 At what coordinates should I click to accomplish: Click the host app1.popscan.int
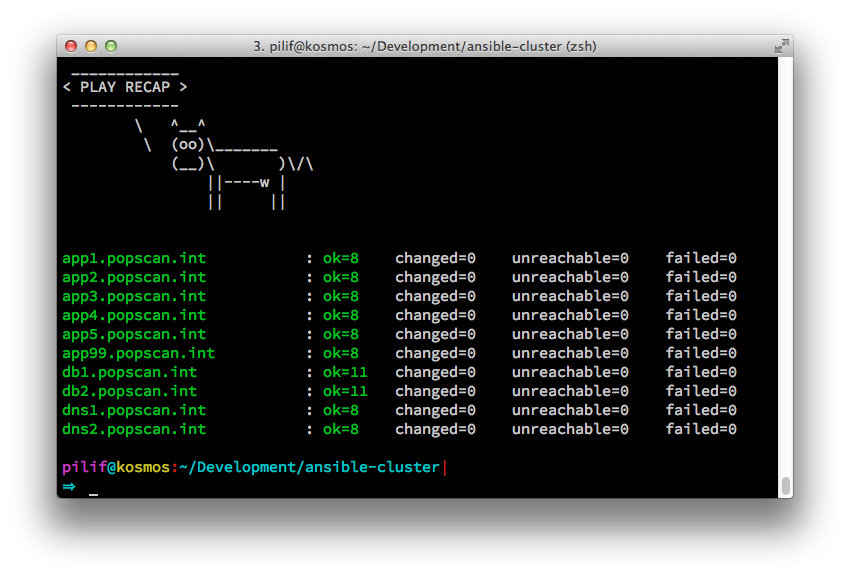[x=134, y=258]
